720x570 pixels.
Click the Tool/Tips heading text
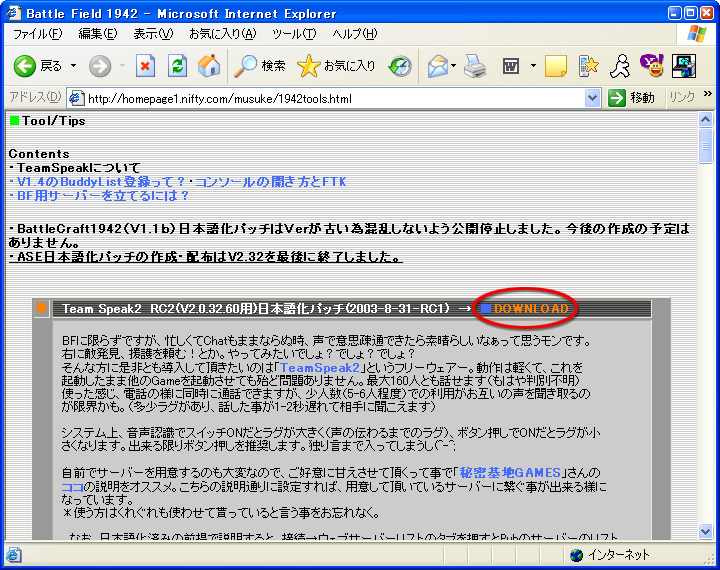coord(54,121)
